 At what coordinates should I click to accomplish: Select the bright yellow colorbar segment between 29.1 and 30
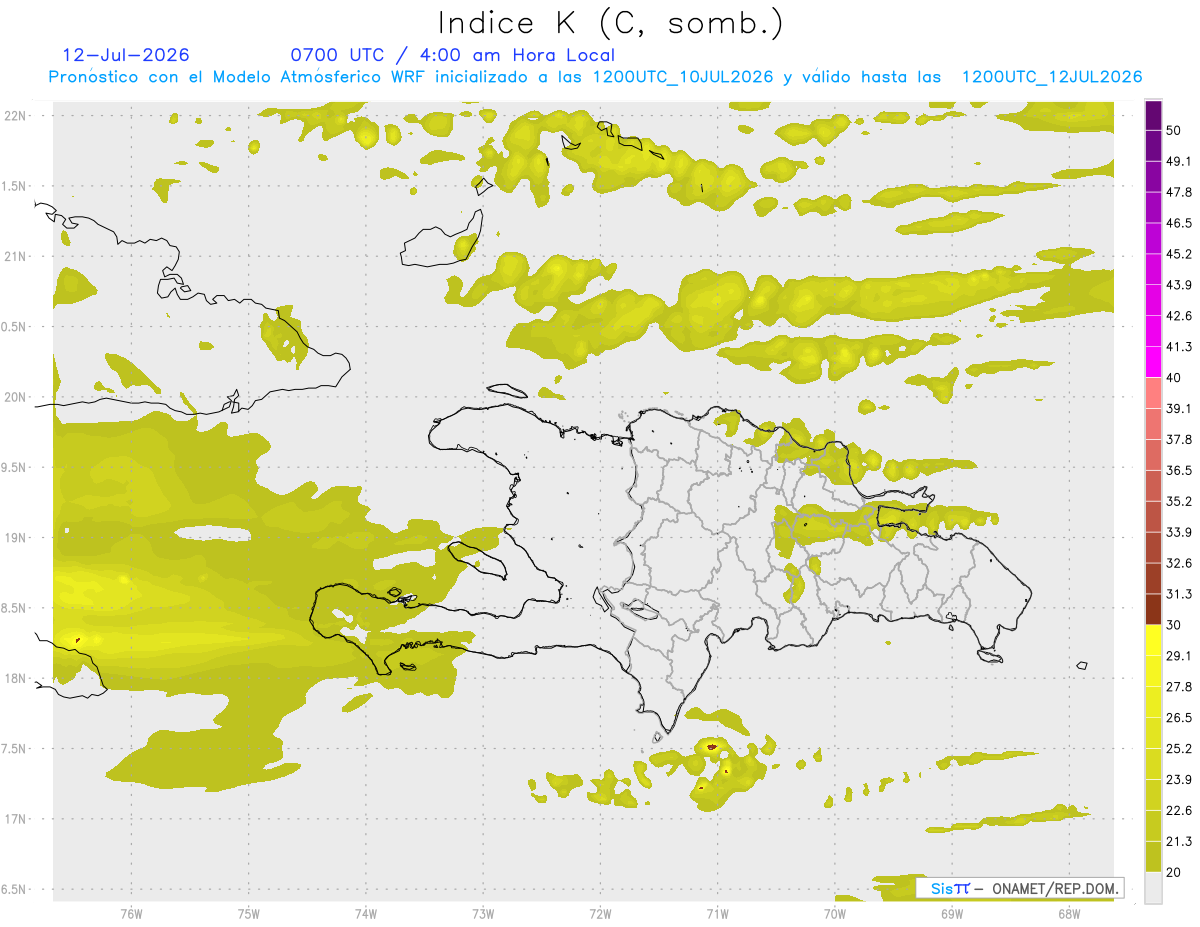1153,640
